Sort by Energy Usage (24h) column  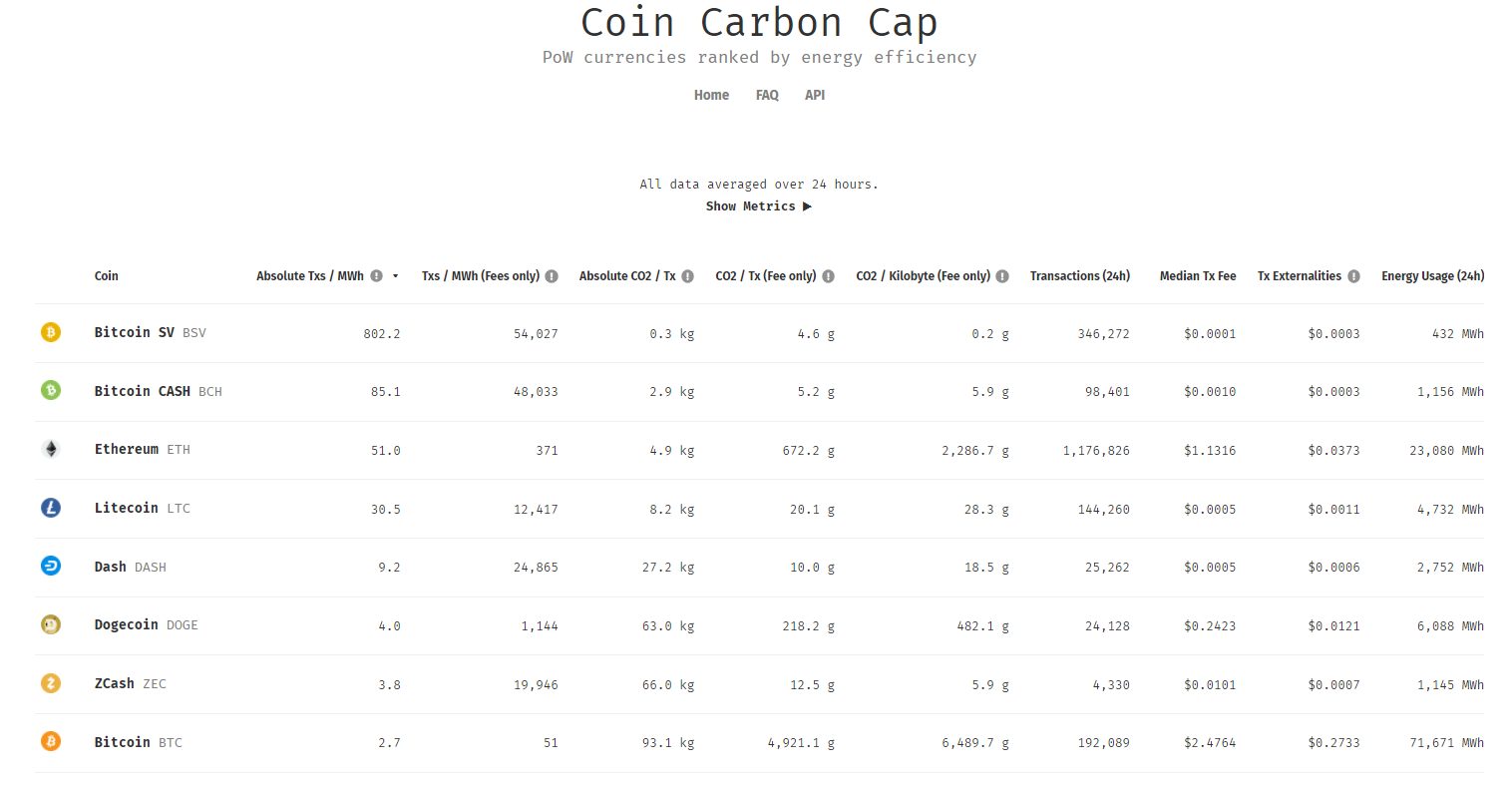pos(1432,276)
